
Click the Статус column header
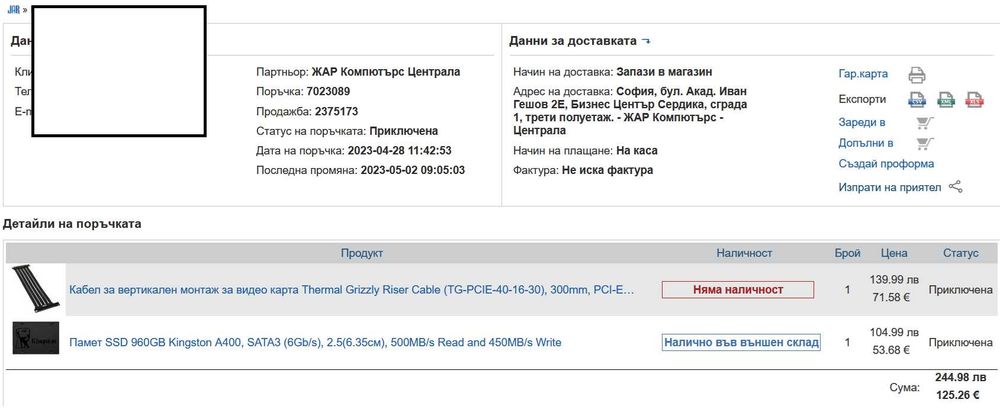coord(960,253)
